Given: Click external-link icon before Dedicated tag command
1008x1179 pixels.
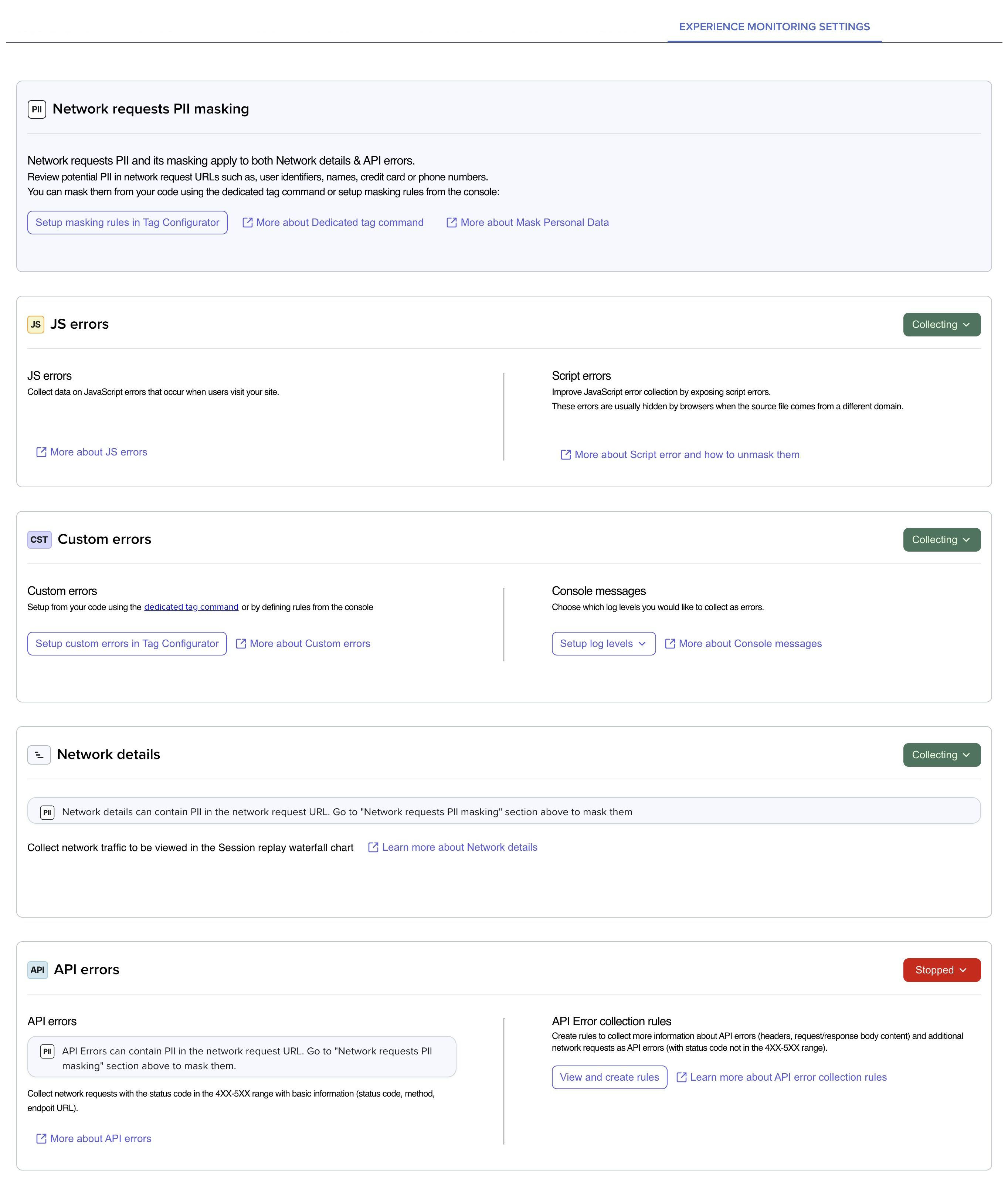Looking at the screenshot, I should tap(247, 223).
